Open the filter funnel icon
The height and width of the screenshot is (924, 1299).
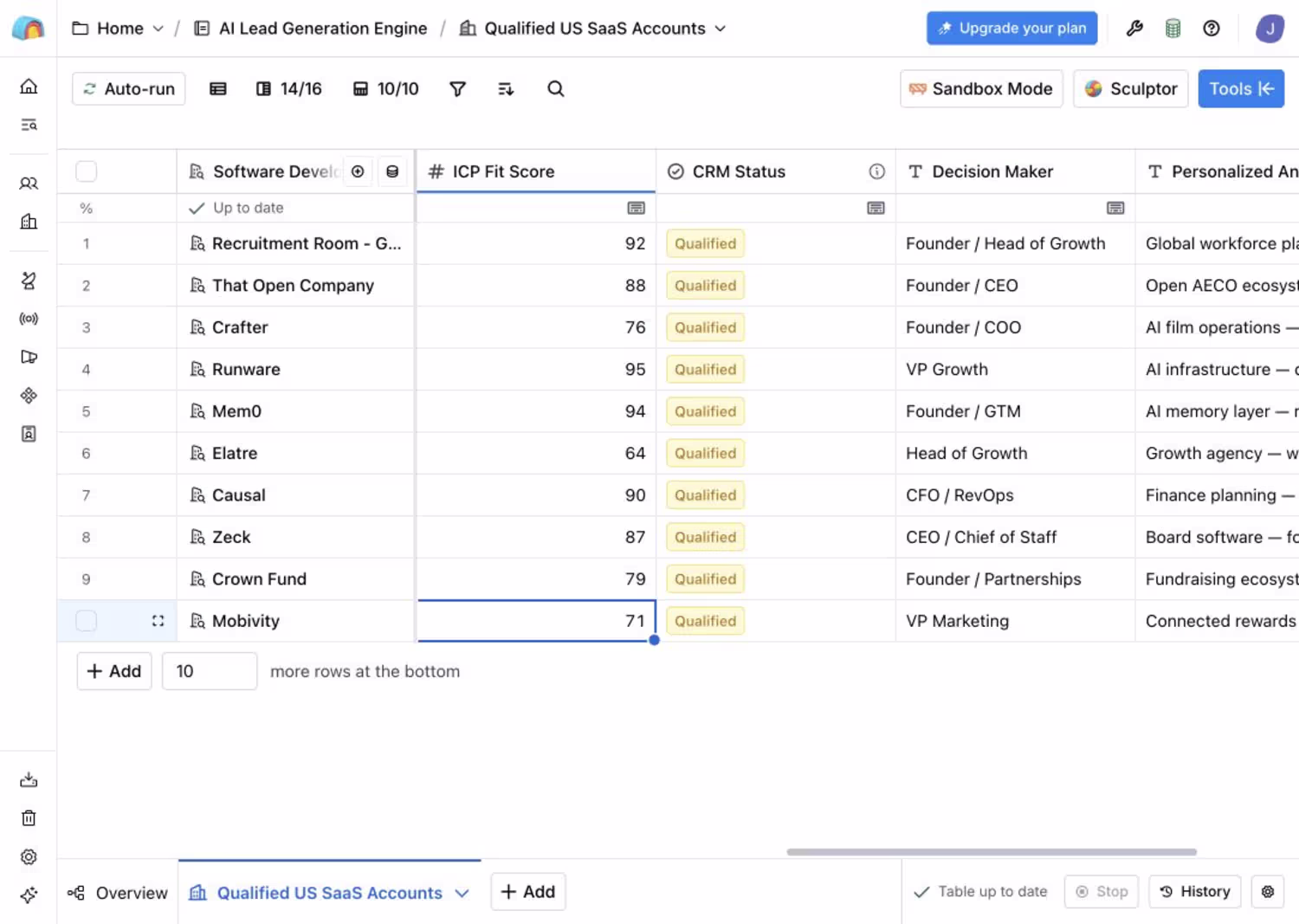(x=457, y=88)
